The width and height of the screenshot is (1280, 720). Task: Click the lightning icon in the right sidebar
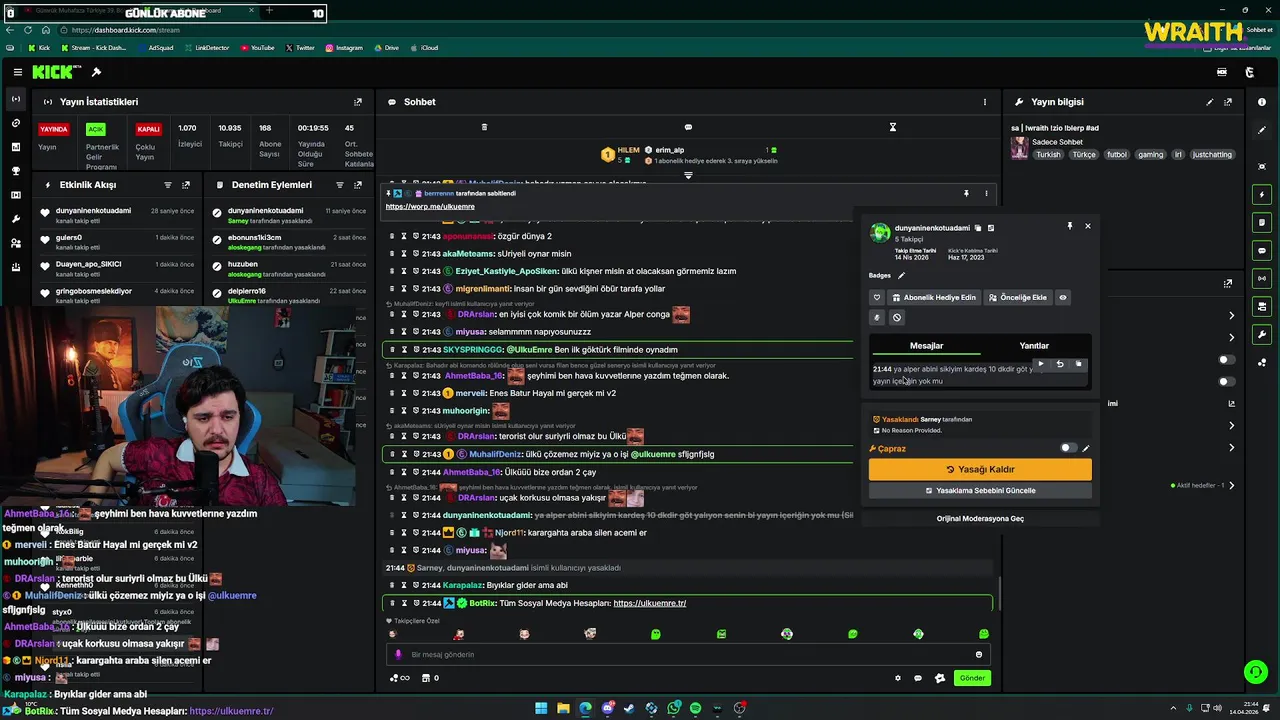click(x=1262, y=194)
